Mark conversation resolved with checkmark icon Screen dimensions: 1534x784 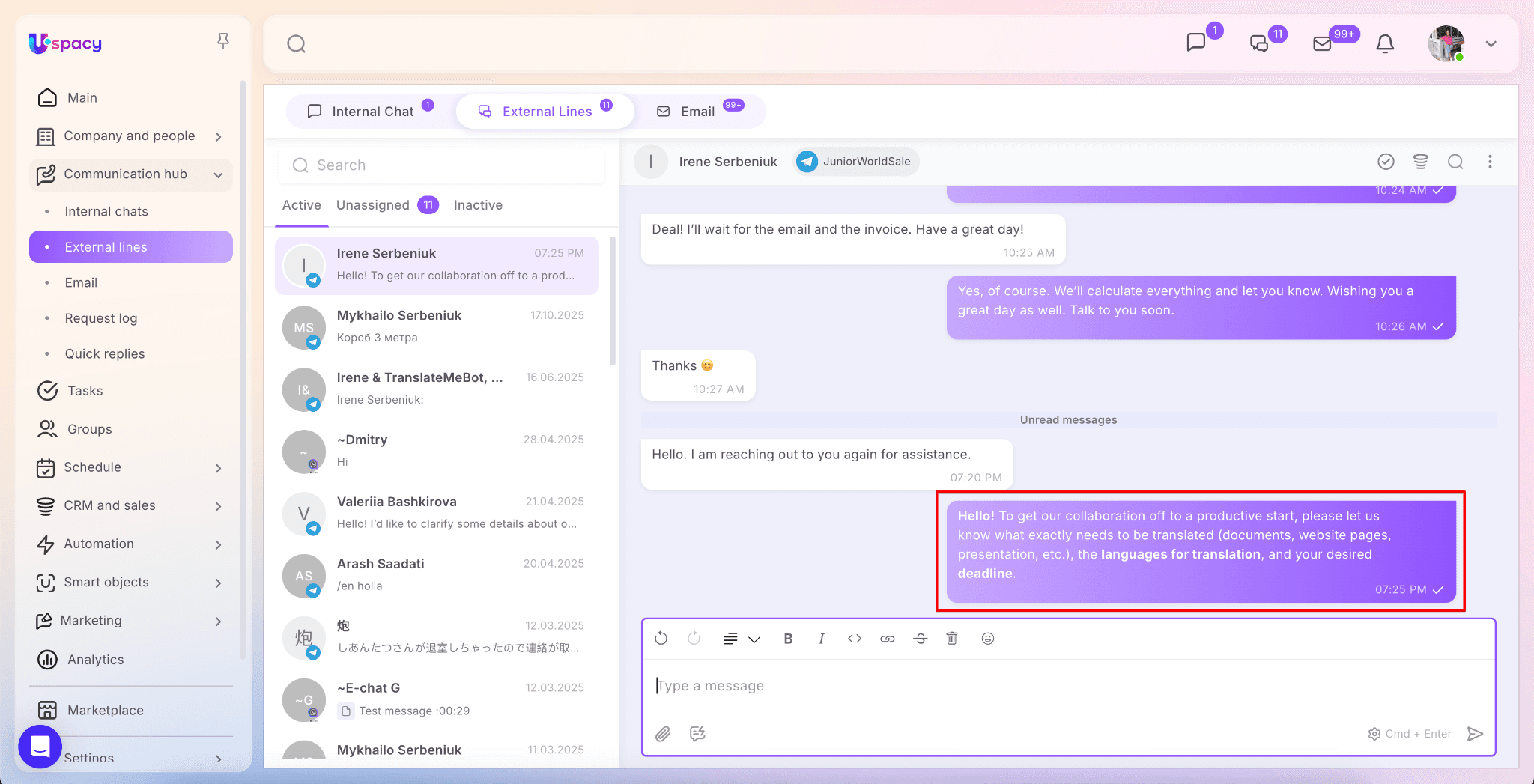tap(1386, 162)
